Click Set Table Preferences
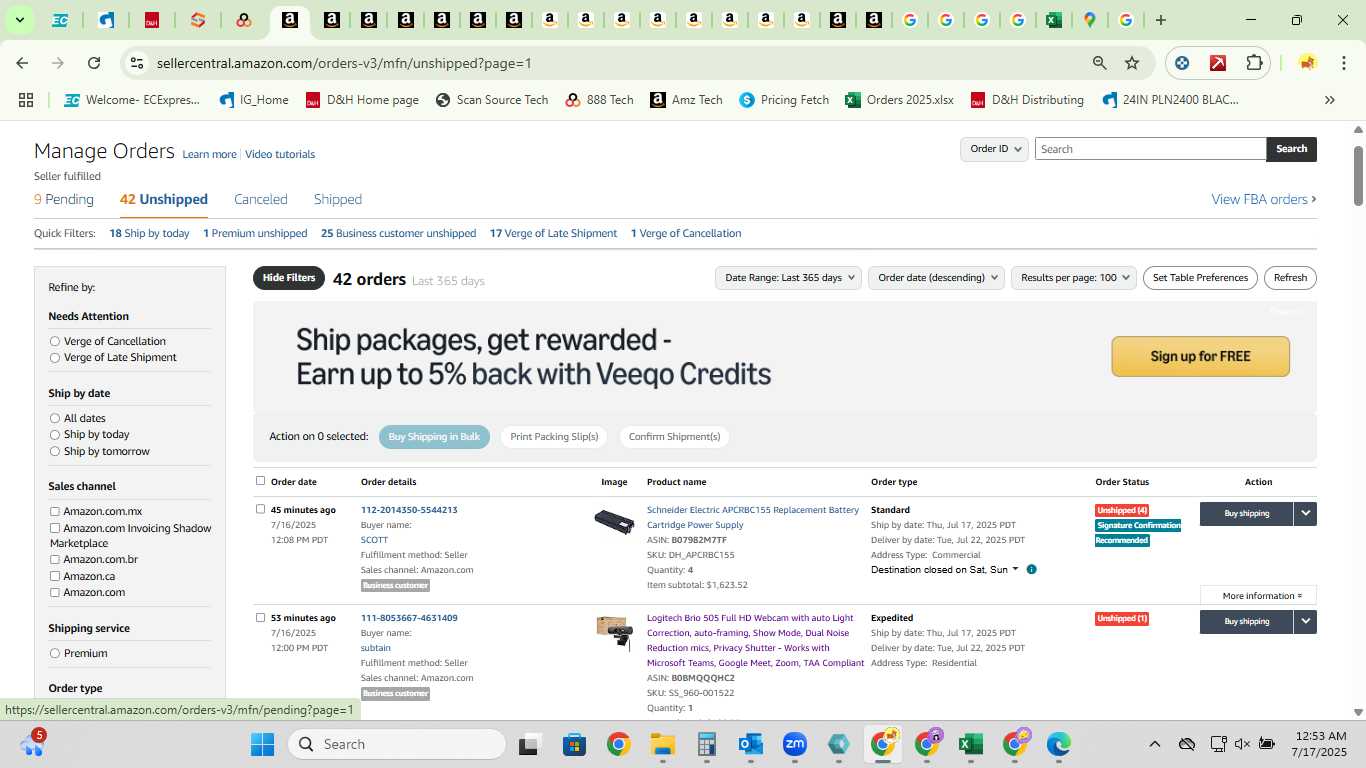 [1200, 278]
